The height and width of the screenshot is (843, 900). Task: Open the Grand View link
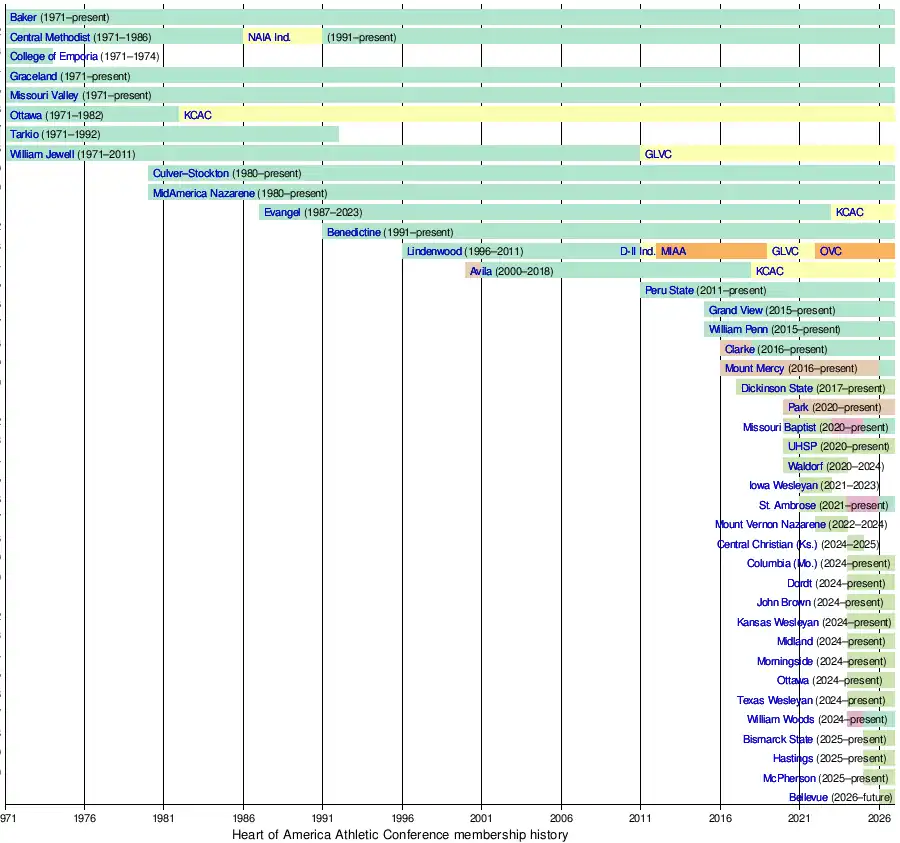click(x=736, y=310)
